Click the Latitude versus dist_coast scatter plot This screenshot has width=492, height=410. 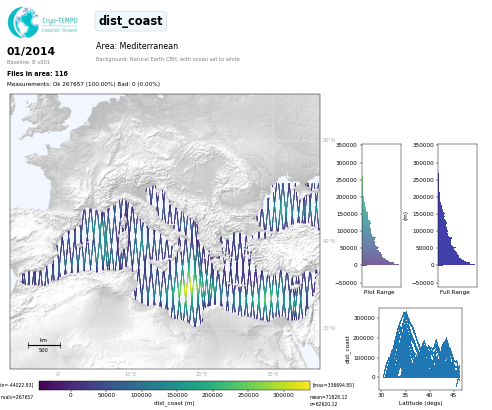tap(420, 349)
